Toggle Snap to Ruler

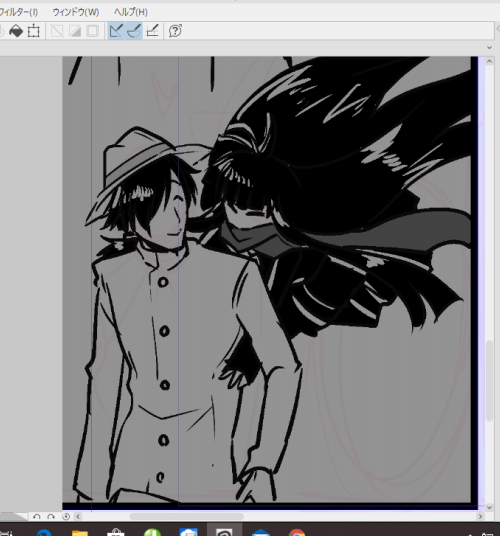pos(116,31)
